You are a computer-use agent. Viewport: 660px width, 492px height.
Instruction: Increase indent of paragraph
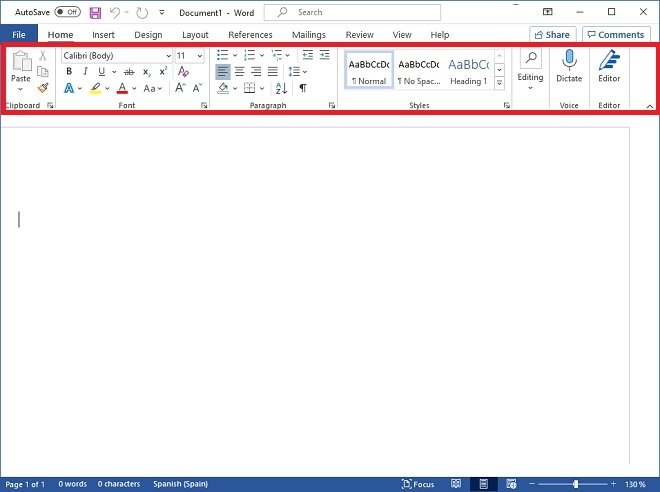click(x=325, y=55)
